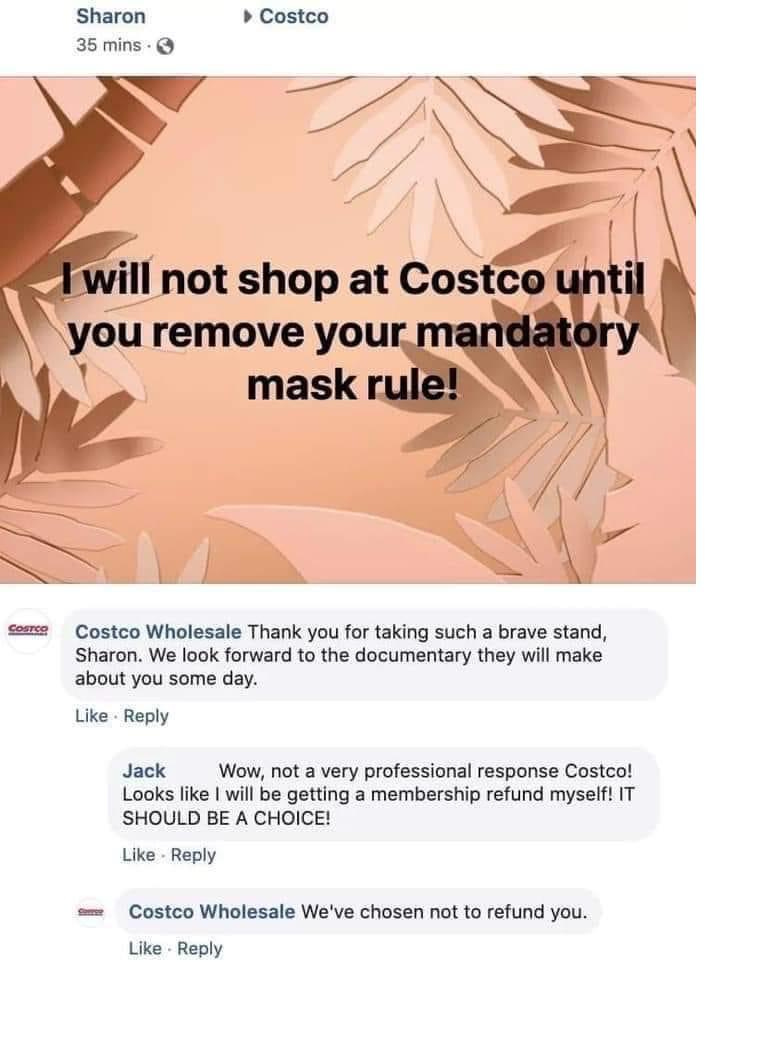Click the arrow icon before Costco
Image resolution: width=760 pixels, height=1060 pixels.
click(x=248, y=16)
